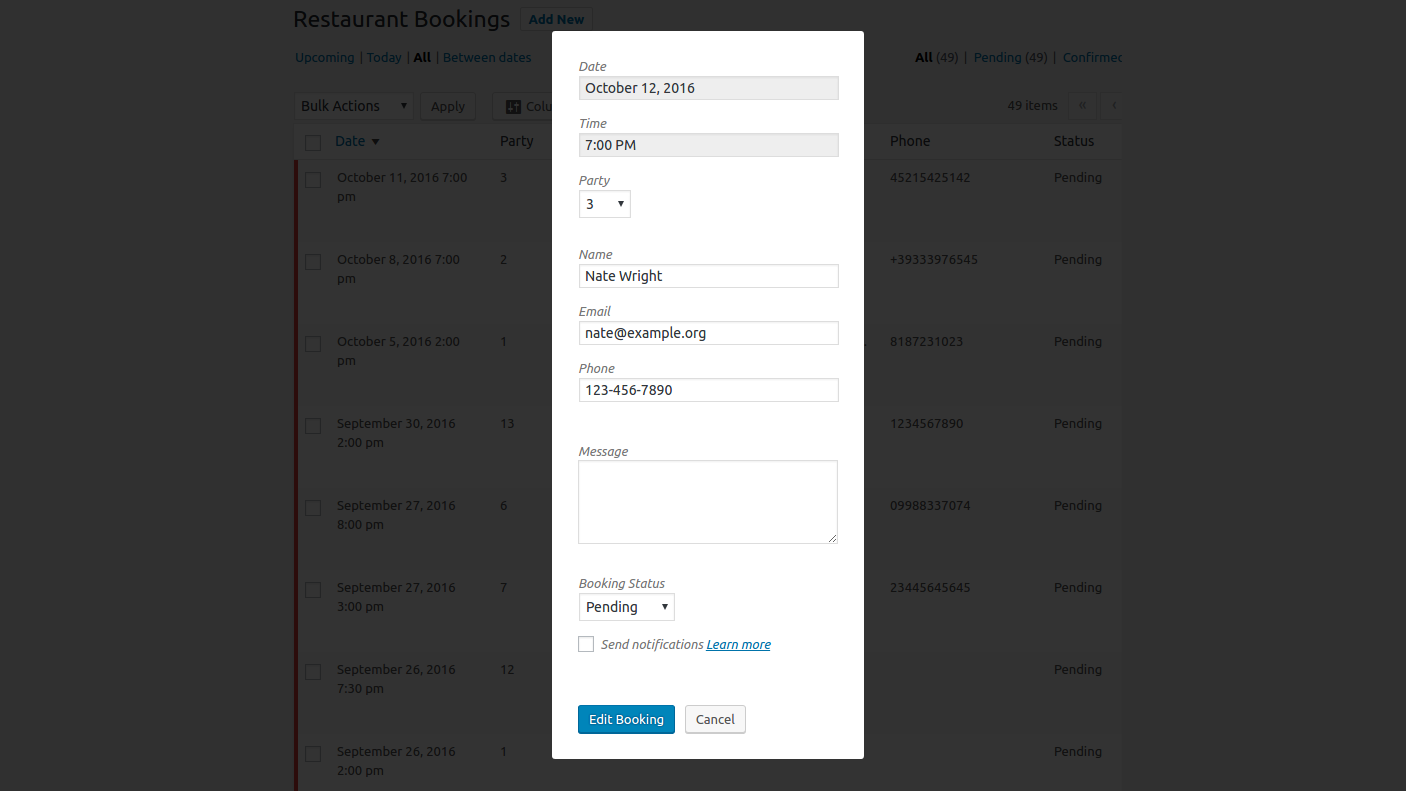This screenshot has width=1406, height=791.
Task: Select the October 8, 2016 booking checkbox
Action: click(313, 262)
